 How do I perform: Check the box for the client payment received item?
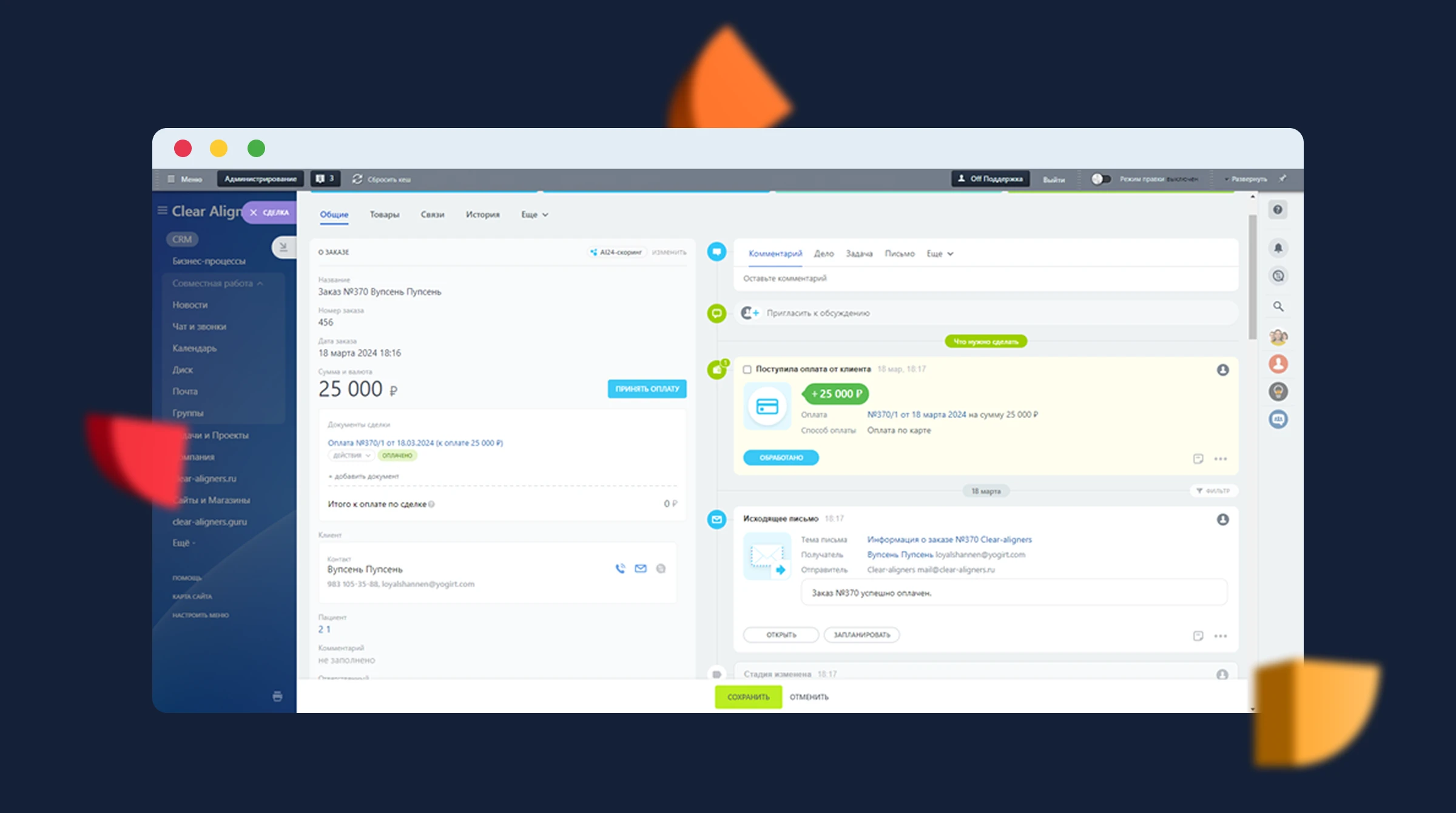pyautogui.click(x=747, y=369)
